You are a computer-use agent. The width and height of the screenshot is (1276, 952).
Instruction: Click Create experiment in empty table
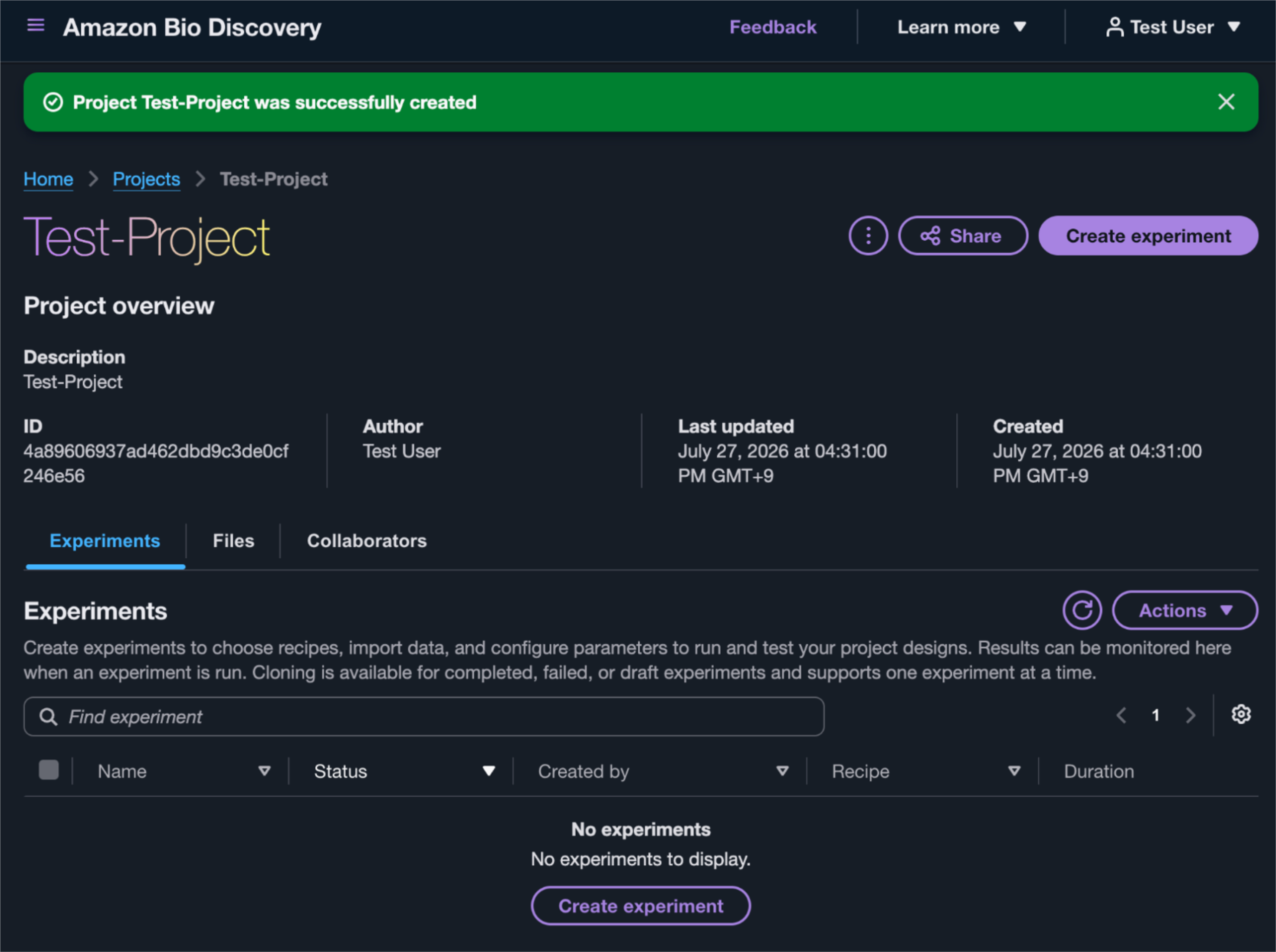coord(641,906)
